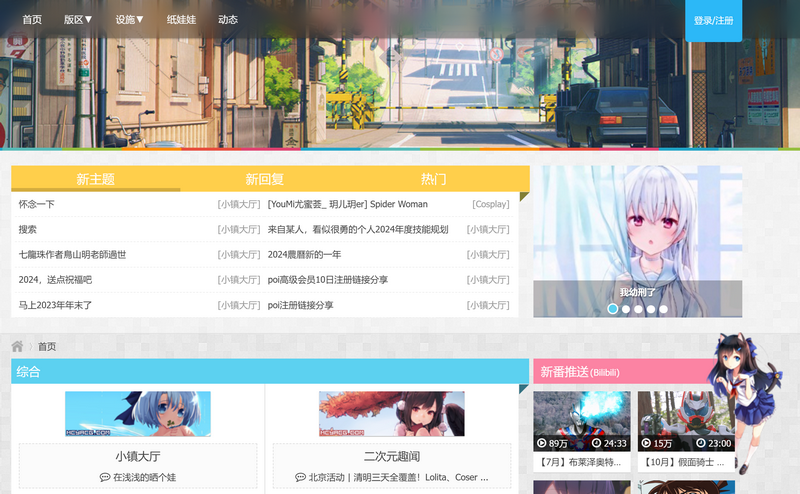
Task: Expand the 设施 dropdown menu
Action: pos(129,20)
